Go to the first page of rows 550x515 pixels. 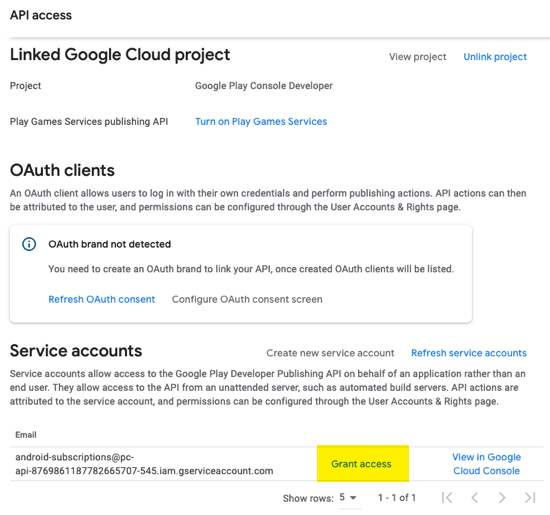[x=447, y=497]
